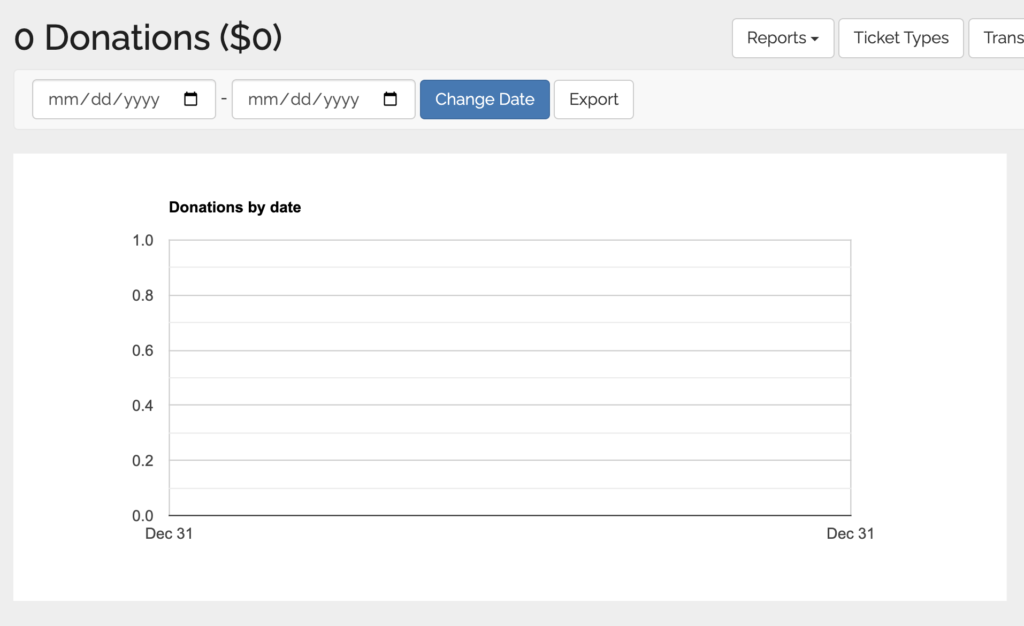The width and height of the screenshot is (1024, 626).
Task: Expand the Reports dropdown menu
Action: tap(782, 38)
